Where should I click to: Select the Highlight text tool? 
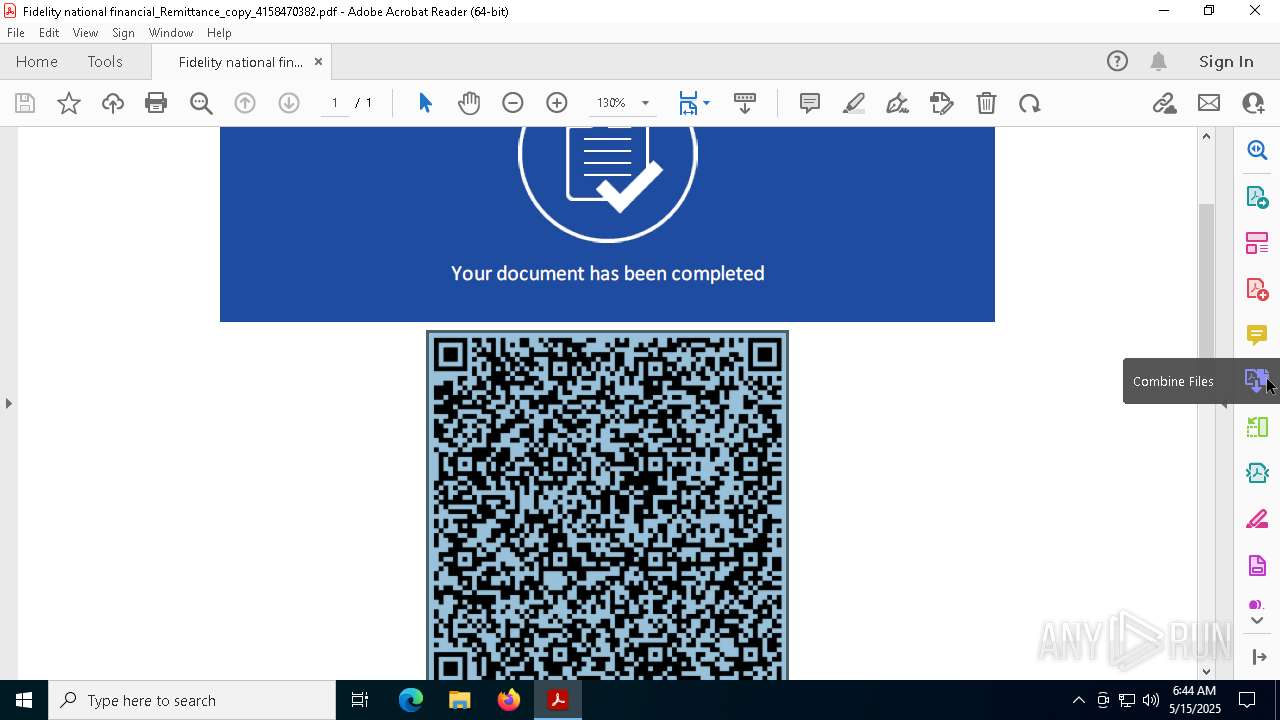(x=854, y=103)
